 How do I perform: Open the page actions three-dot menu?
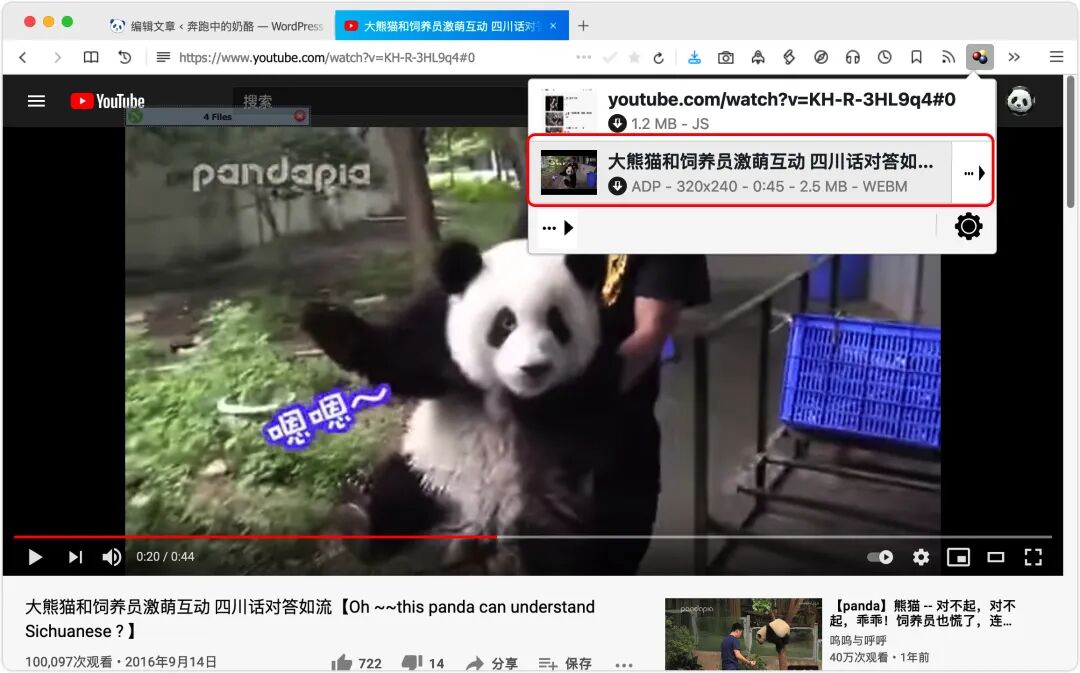coord(583,57)
